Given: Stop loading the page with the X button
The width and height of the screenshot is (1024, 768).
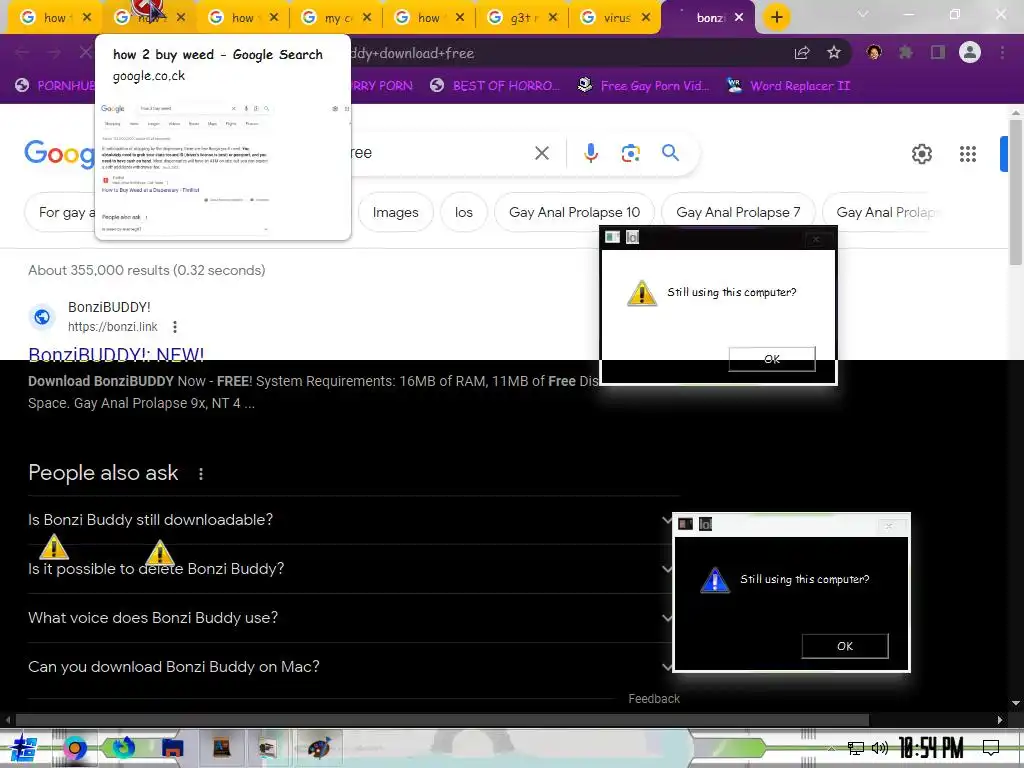Looking at the screenshot, I should point(86,52).
